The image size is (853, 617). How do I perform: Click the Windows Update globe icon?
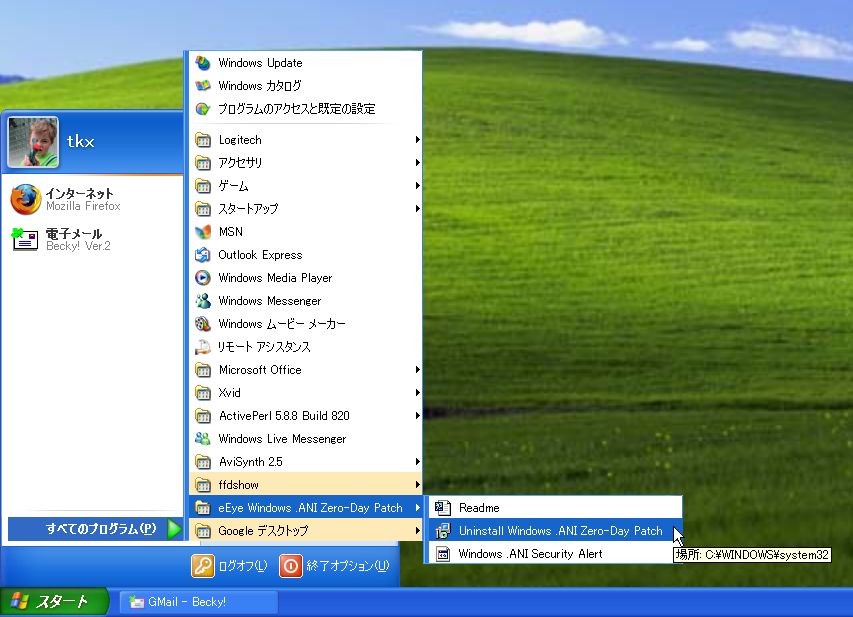(203, 63)
